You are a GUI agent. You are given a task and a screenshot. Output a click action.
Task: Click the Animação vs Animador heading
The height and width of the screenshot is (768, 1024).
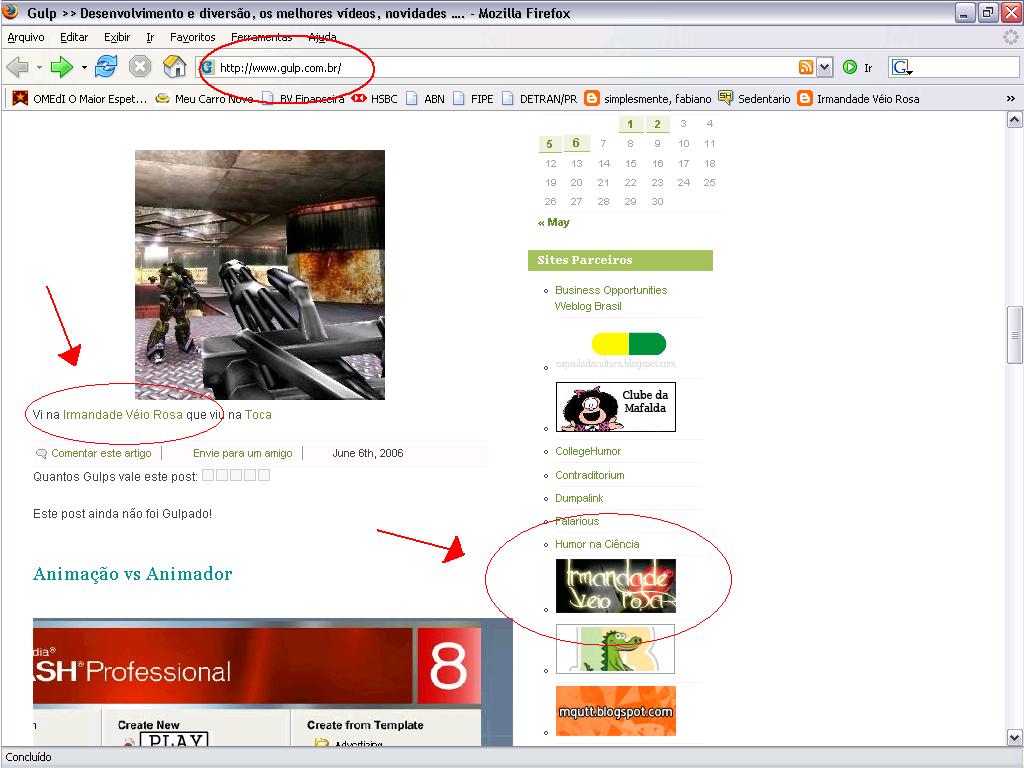pos(133,574)
